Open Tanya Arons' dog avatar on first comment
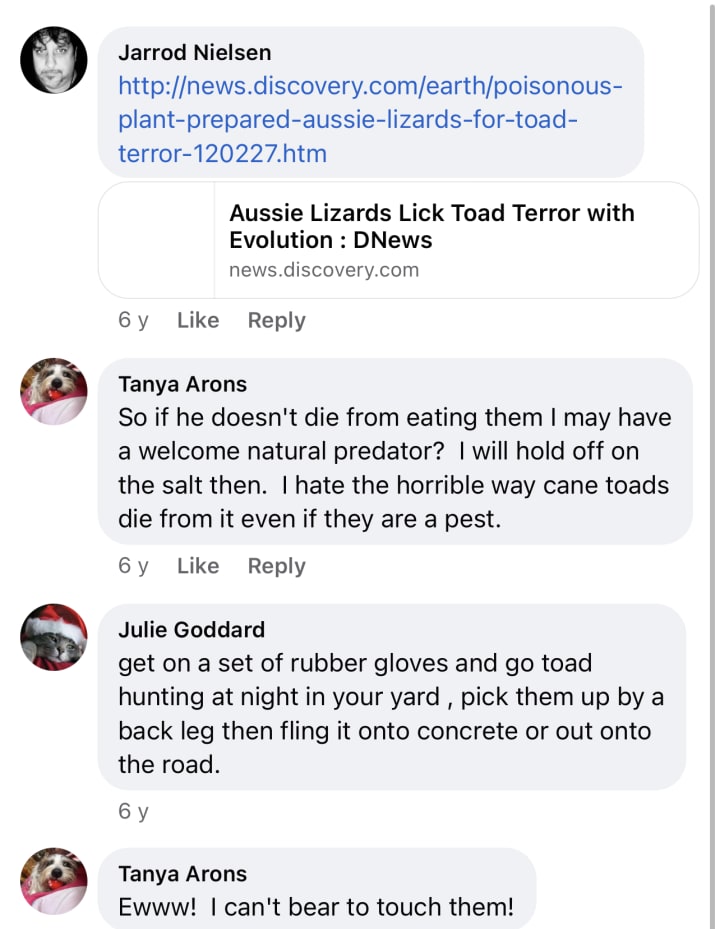720x929 pixels. 54,391
